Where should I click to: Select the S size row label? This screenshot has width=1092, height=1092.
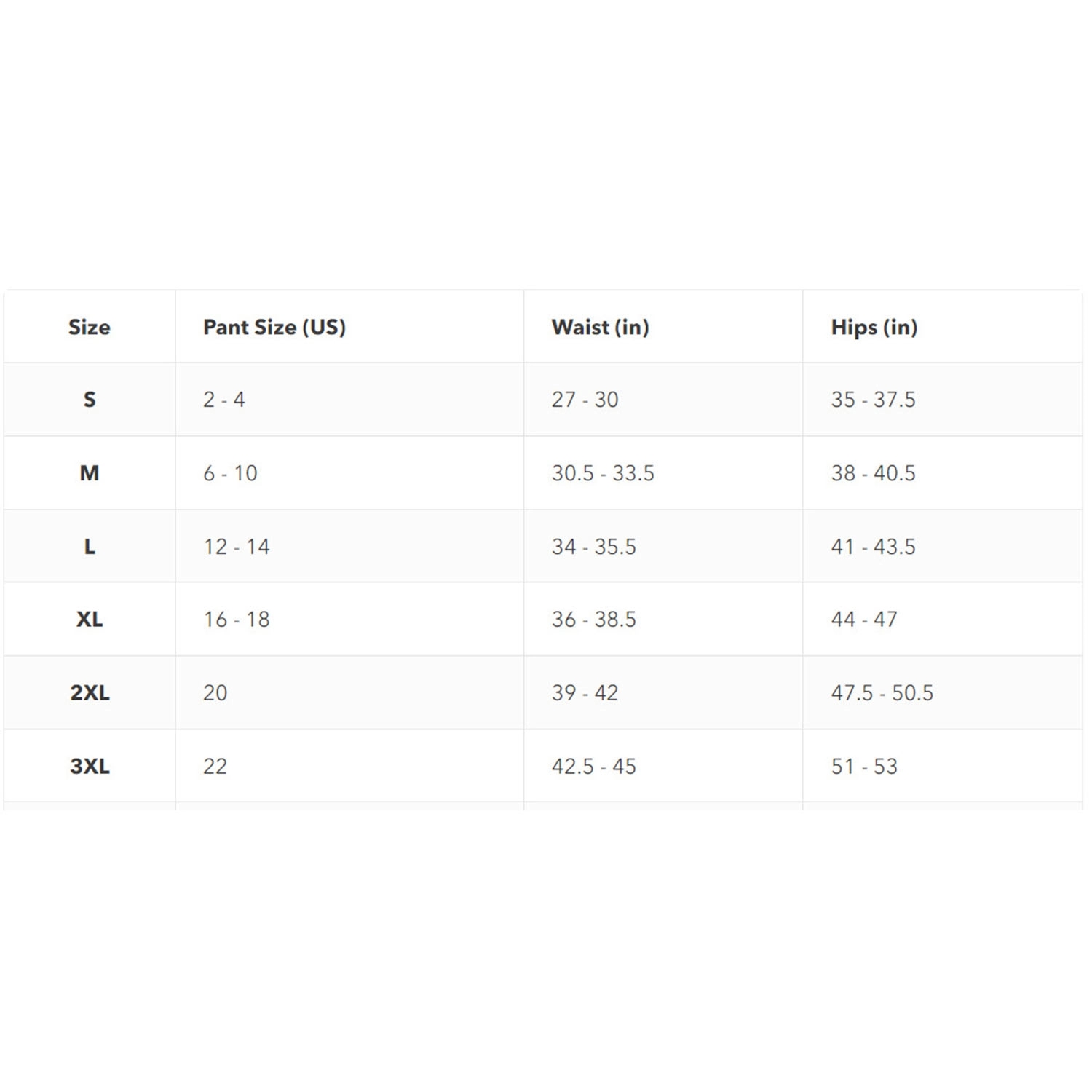click(90, 400)
